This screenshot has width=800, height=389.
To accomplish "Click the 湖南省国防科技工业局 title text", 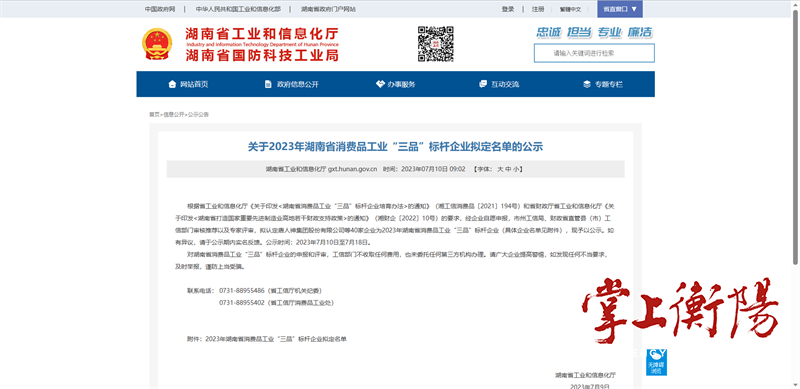I will click(x=262, y=55).
